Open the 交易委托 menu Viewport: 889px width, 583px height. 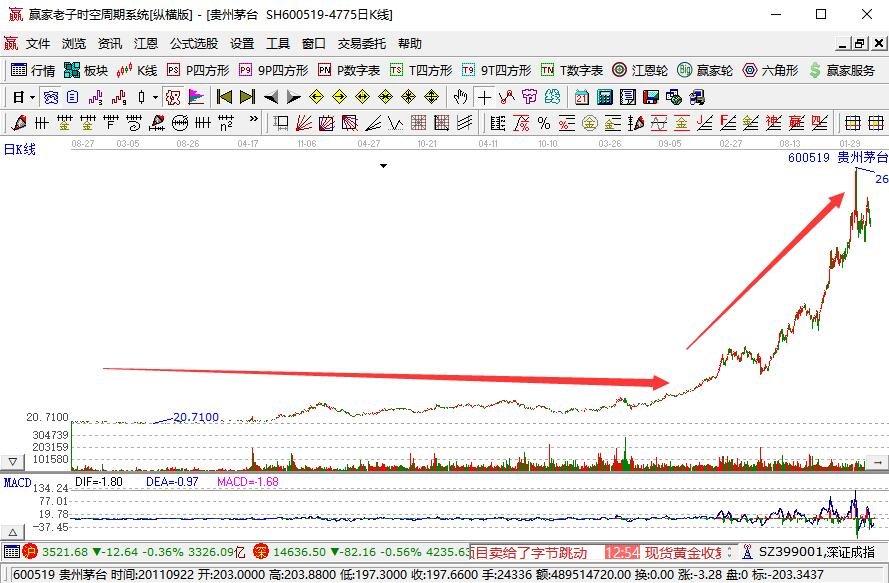(x=362, y=44)
